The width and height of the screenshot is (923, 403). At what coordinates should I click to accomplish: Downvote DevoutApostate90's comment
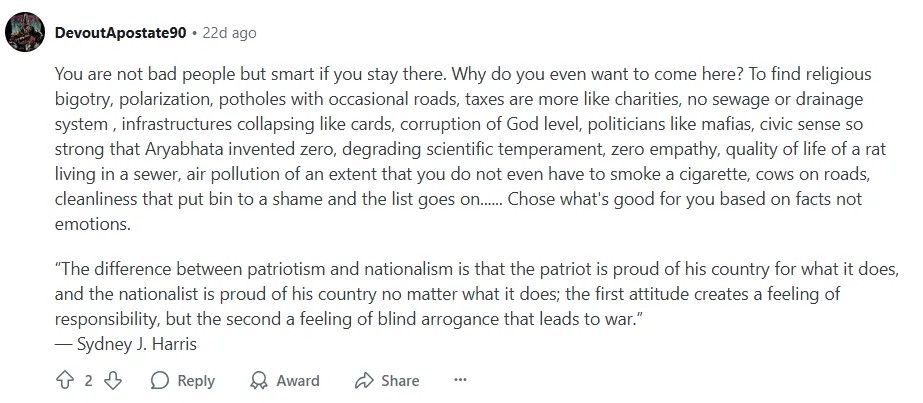[113, 380]
